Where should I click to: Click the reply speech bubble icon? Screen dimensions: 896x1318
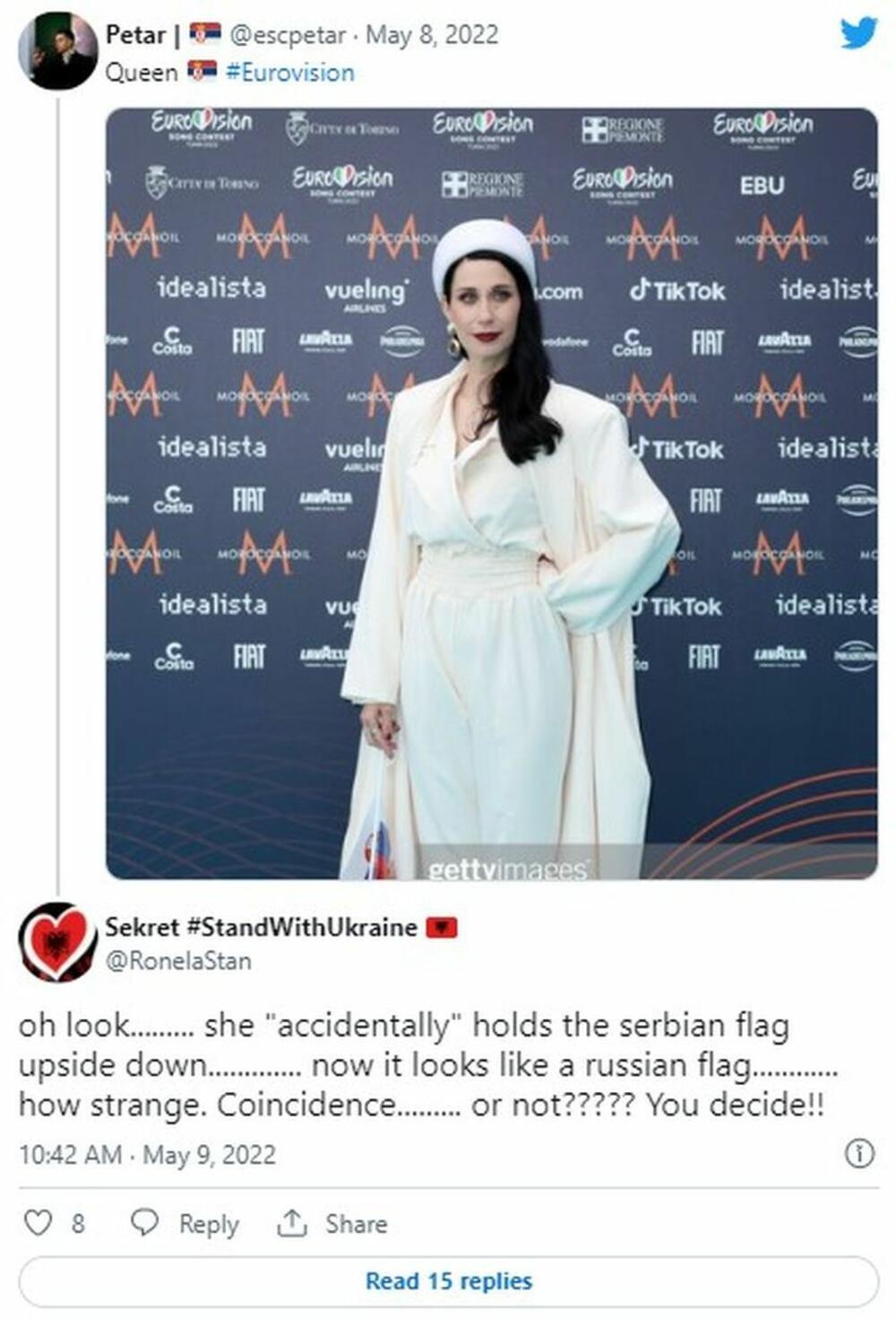coord(145,1223)
